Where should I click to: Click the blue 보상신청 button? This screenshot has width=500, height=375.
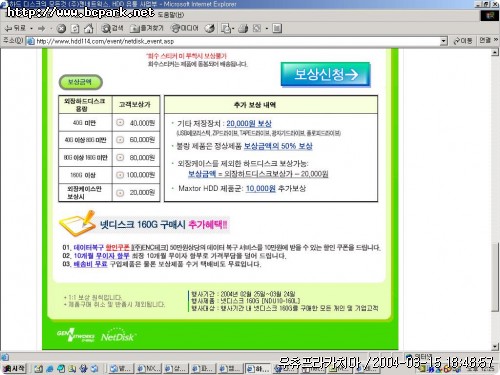click(x=325, y=74)
